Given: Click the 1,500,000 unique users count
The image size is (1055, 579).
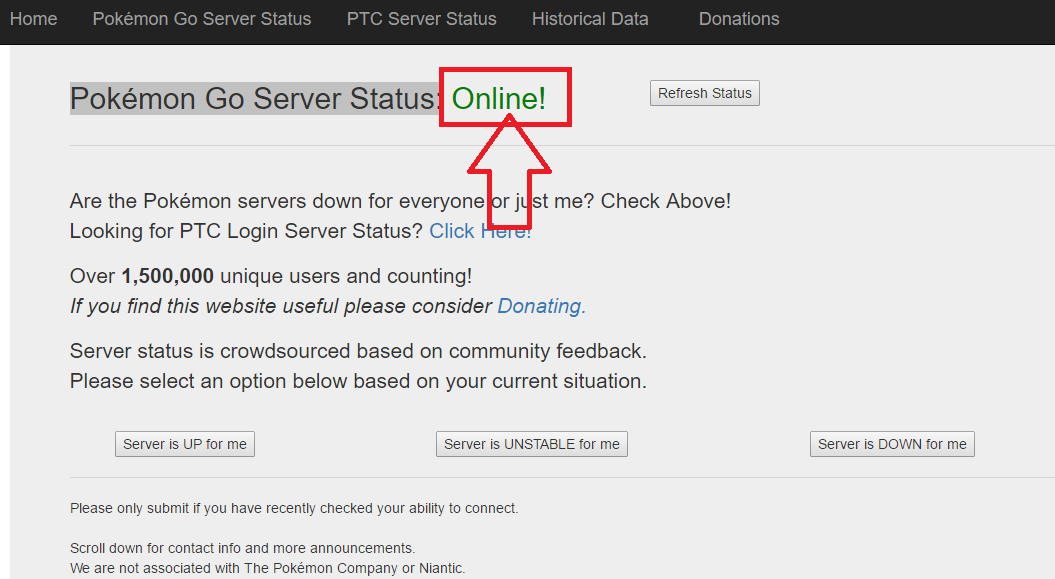Looking at the screenshot, I should click(x=168, y=276).
